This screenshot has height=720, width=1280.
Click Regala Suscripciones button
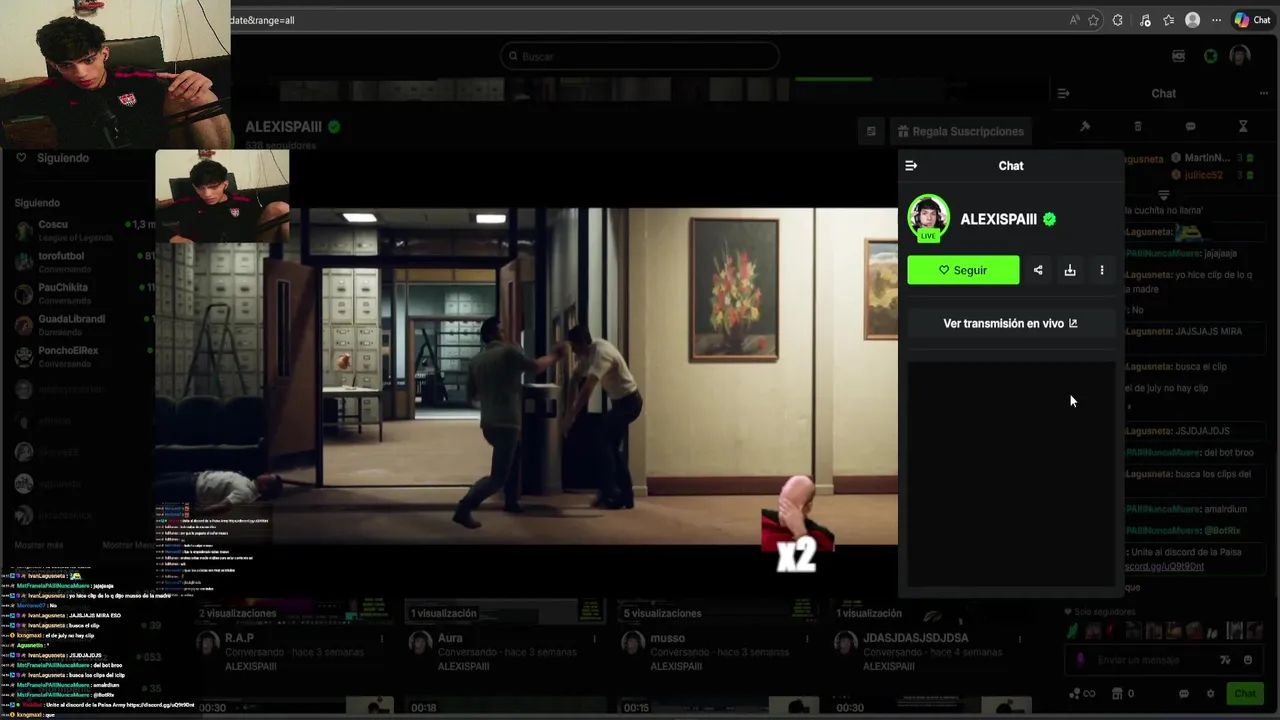pos(960,131)
